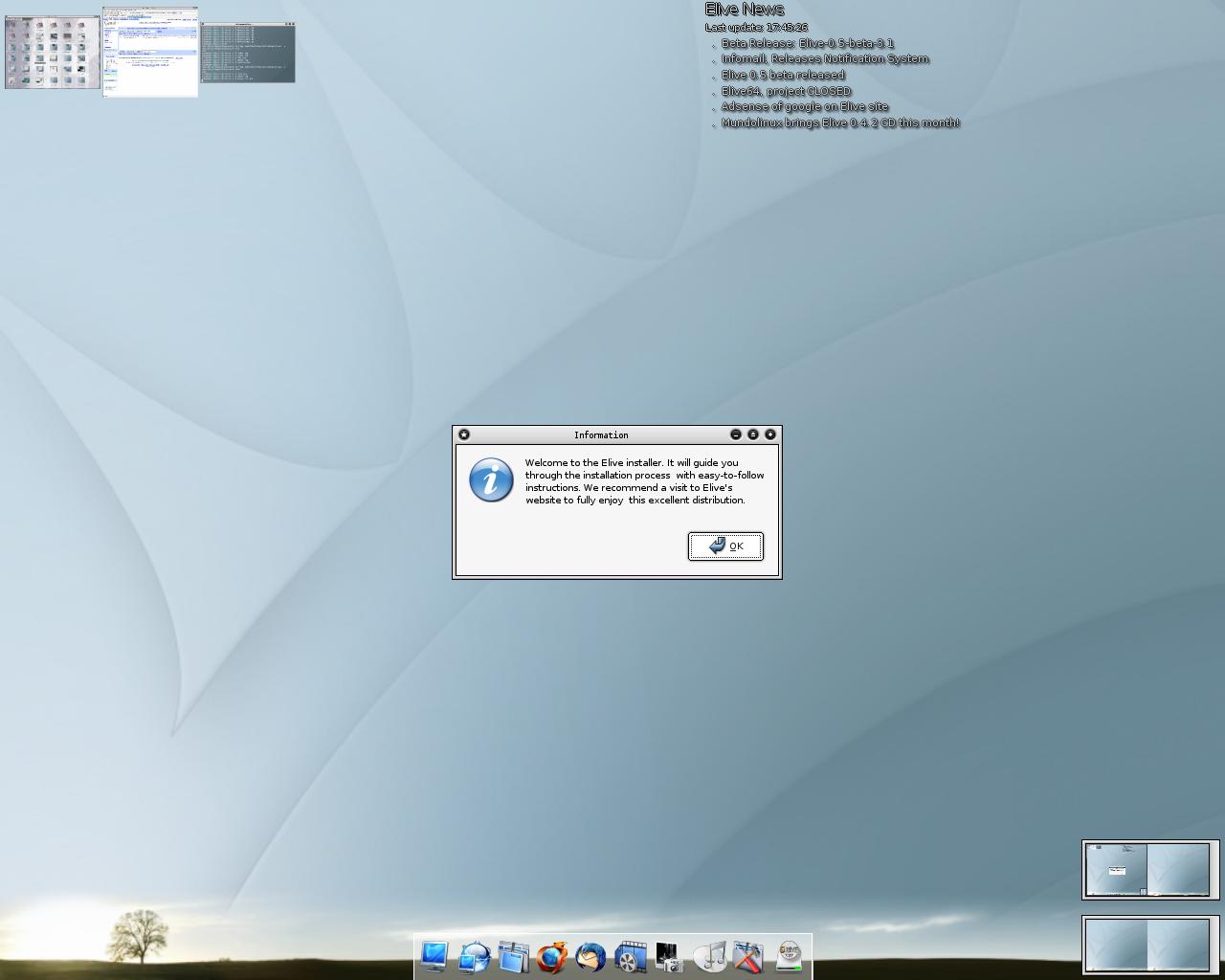
Task: Select the Information dialog title bar
Action: pos(601,434)
